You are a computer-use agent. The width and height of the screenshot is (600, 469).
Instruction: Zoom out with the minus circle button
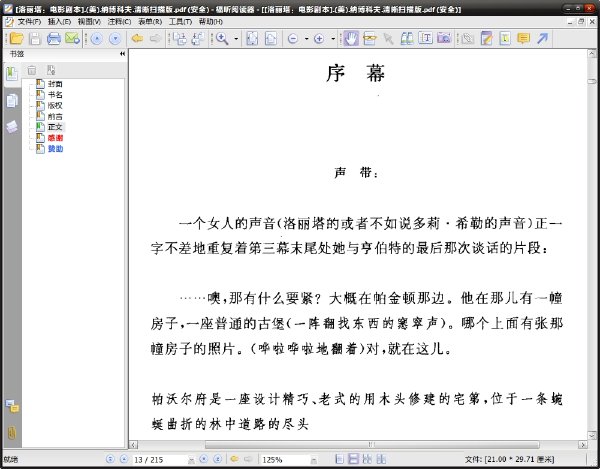[x=293, y=39]
